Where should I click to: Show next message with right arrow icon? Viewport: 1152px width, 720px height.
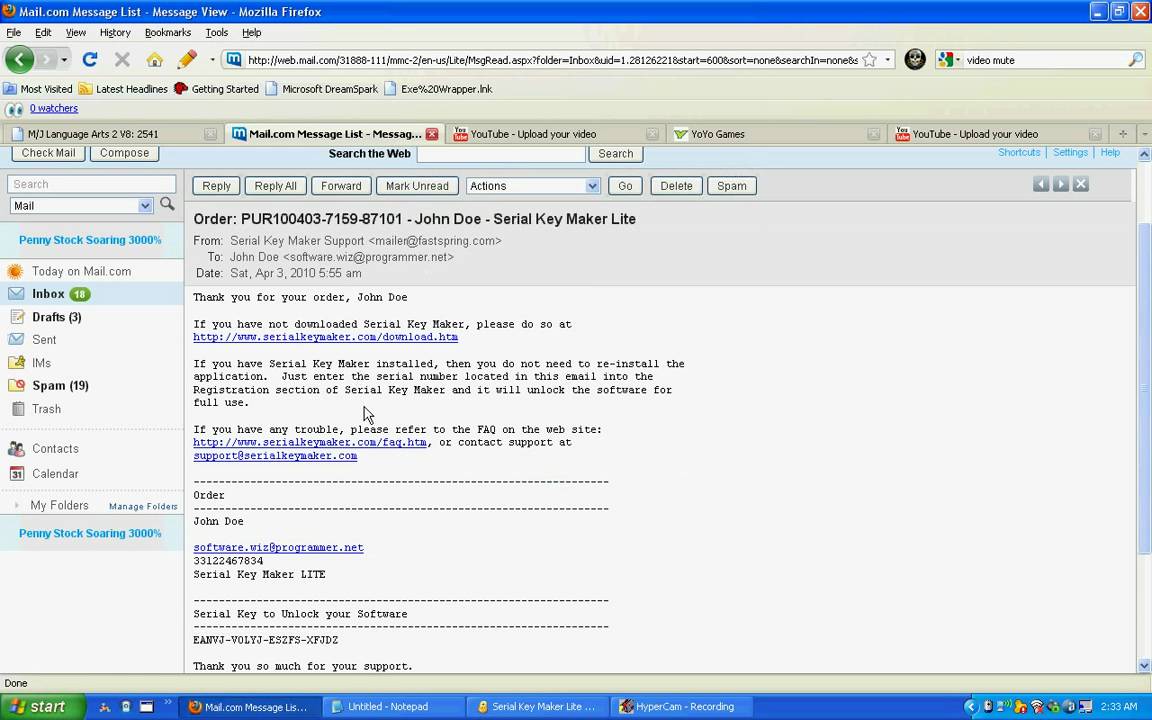[x=1061, y=184]
